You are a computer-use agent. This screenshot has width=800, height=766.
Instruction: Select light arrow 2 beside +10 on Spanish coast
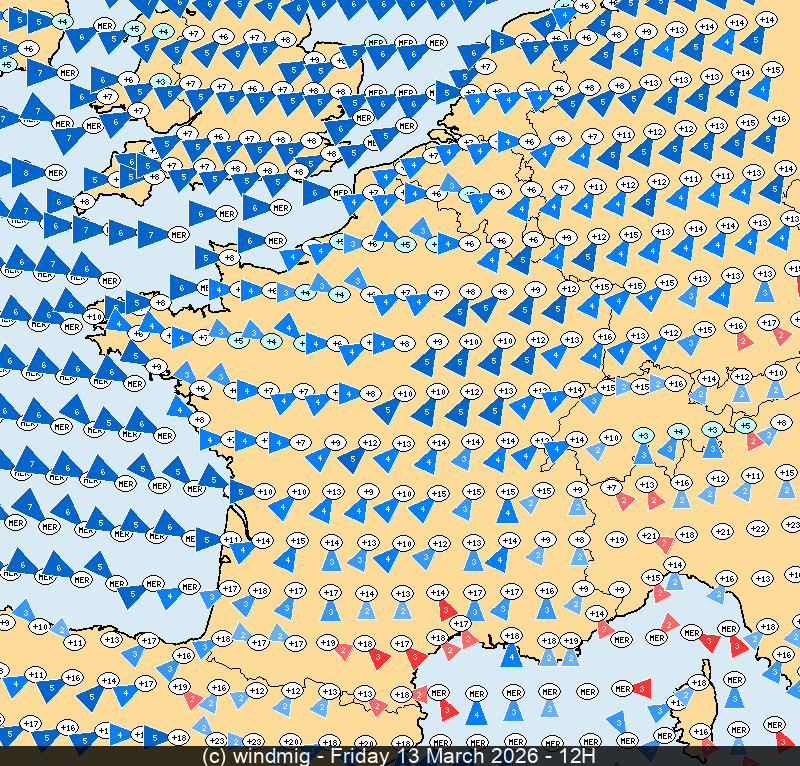[x=60, y=628]
